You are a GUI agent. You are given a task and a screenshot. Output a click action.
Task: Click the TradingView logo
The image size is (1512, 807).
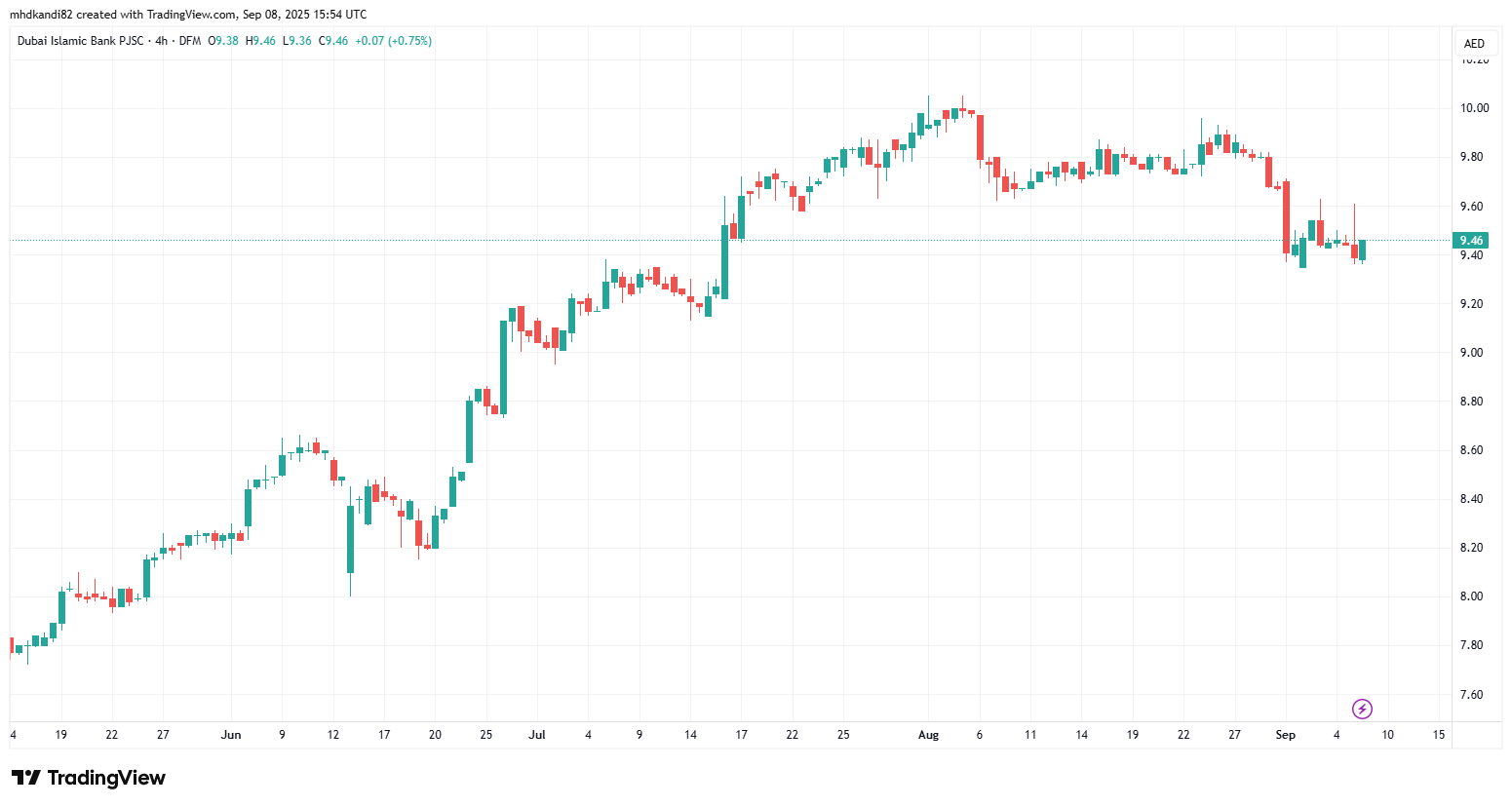point(87,777)
